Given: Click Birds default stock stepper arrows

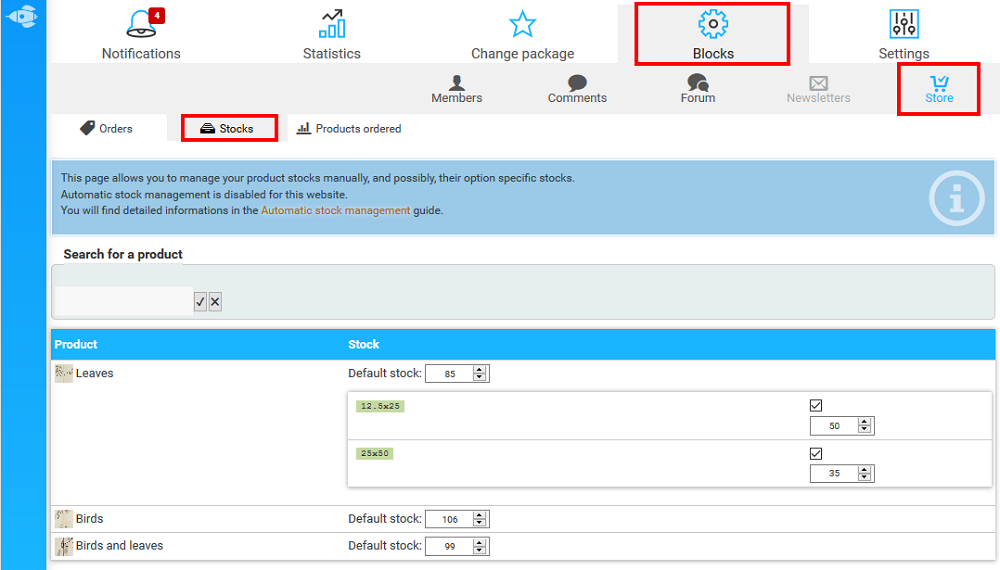Looking at the screenshot, I should point(480,519).
